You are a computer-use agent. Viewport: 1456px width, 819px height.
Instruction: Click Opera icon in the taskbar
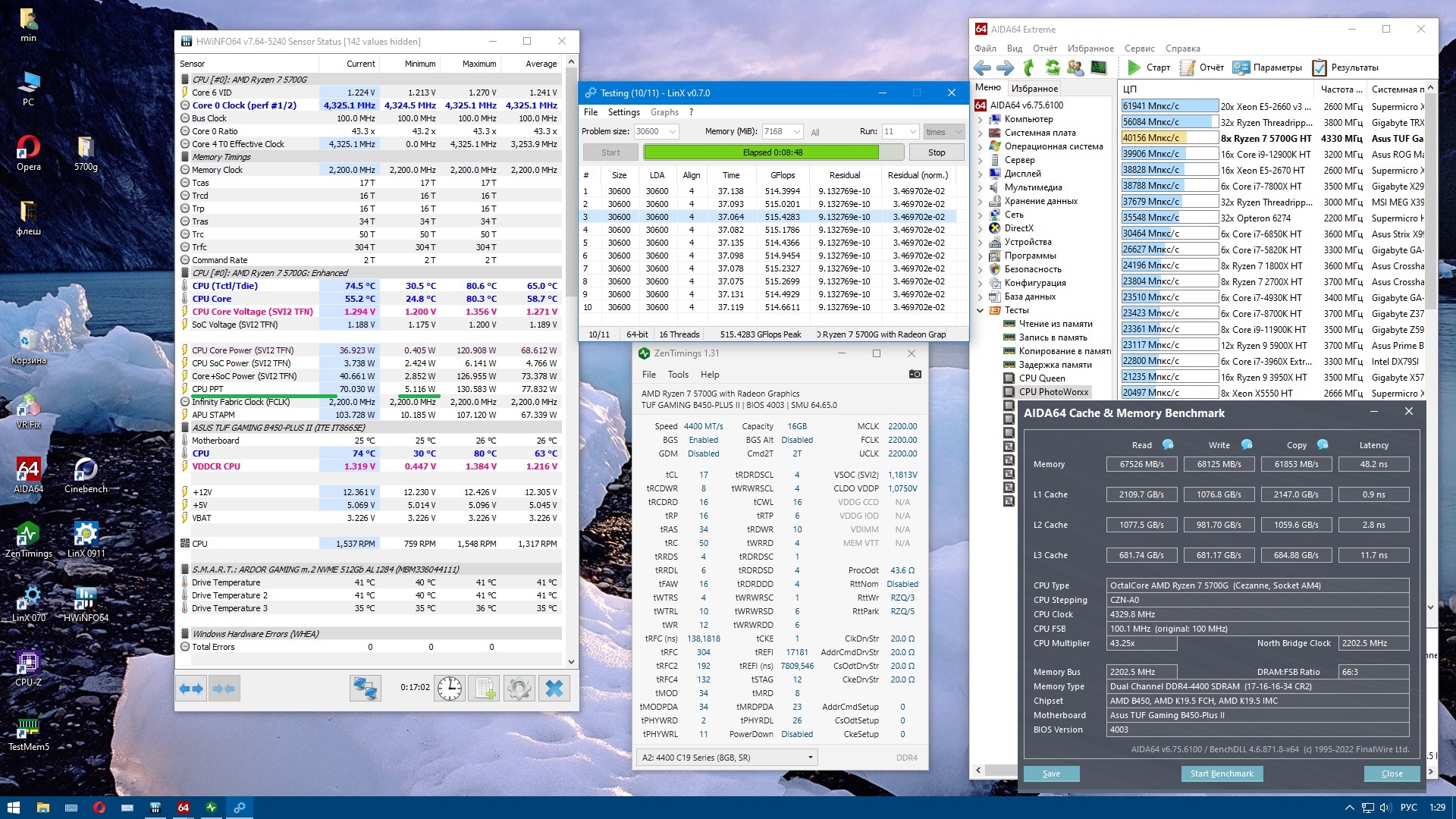click(x=99, y=808)
